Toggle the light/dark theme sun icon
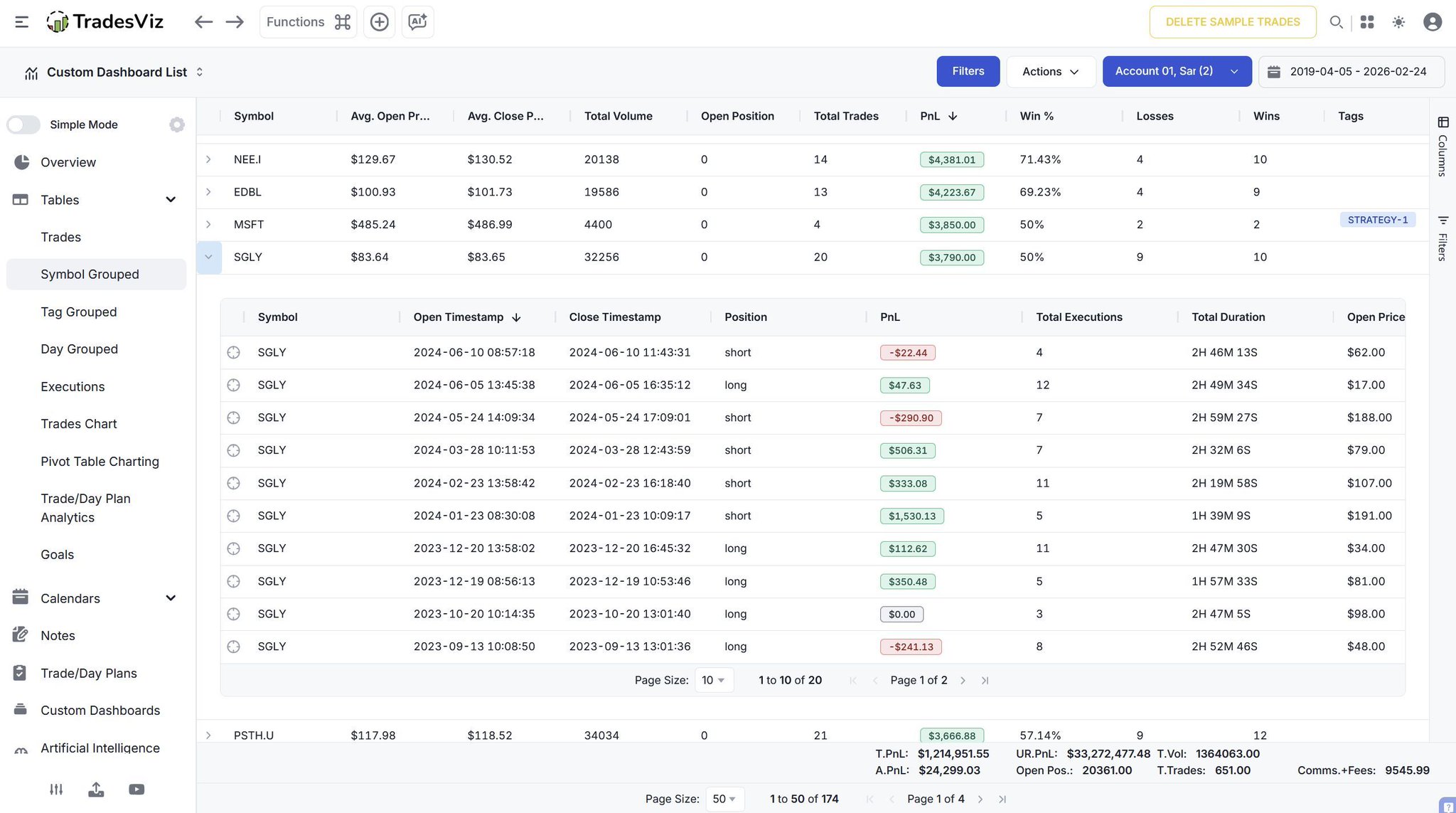The image size is (1456, 813). click(1398, 22)
